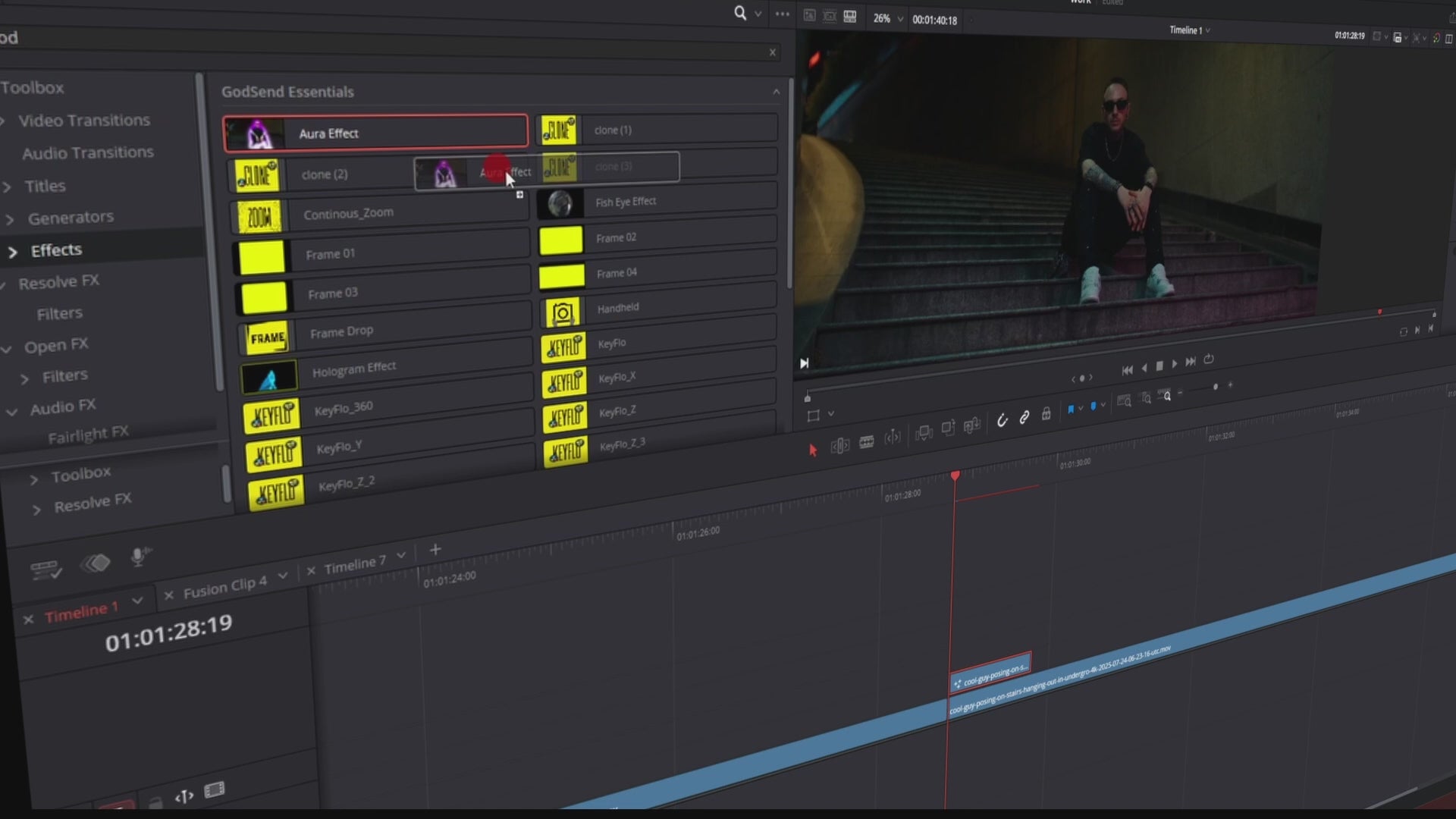Select the Blade edit mode tool

click(x=867, y=442)
